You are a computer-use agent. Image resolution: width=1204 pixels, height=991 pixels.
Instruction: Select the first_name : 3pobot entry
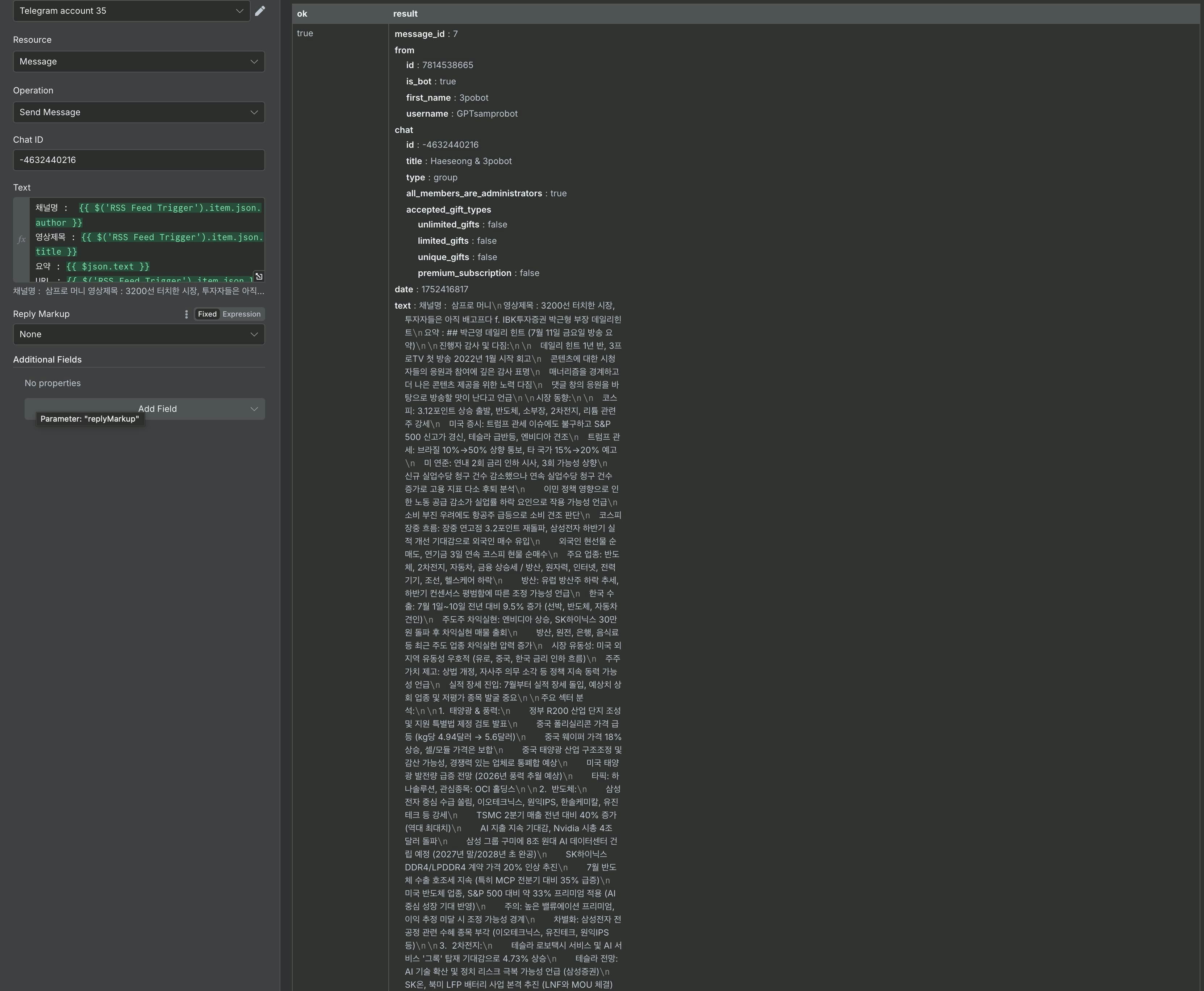coord(447,98)
